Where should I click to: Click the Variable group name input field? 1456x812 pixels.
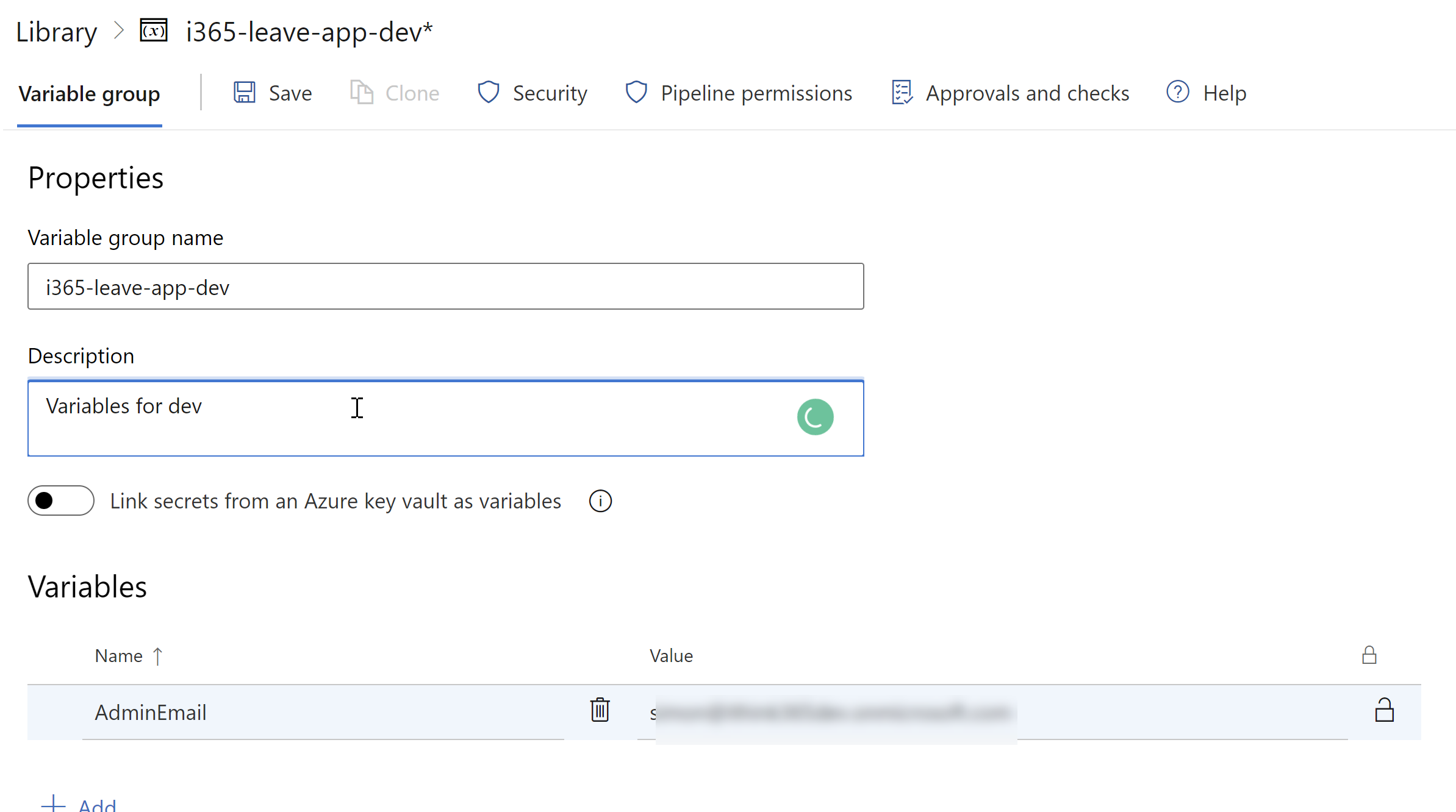445,287
